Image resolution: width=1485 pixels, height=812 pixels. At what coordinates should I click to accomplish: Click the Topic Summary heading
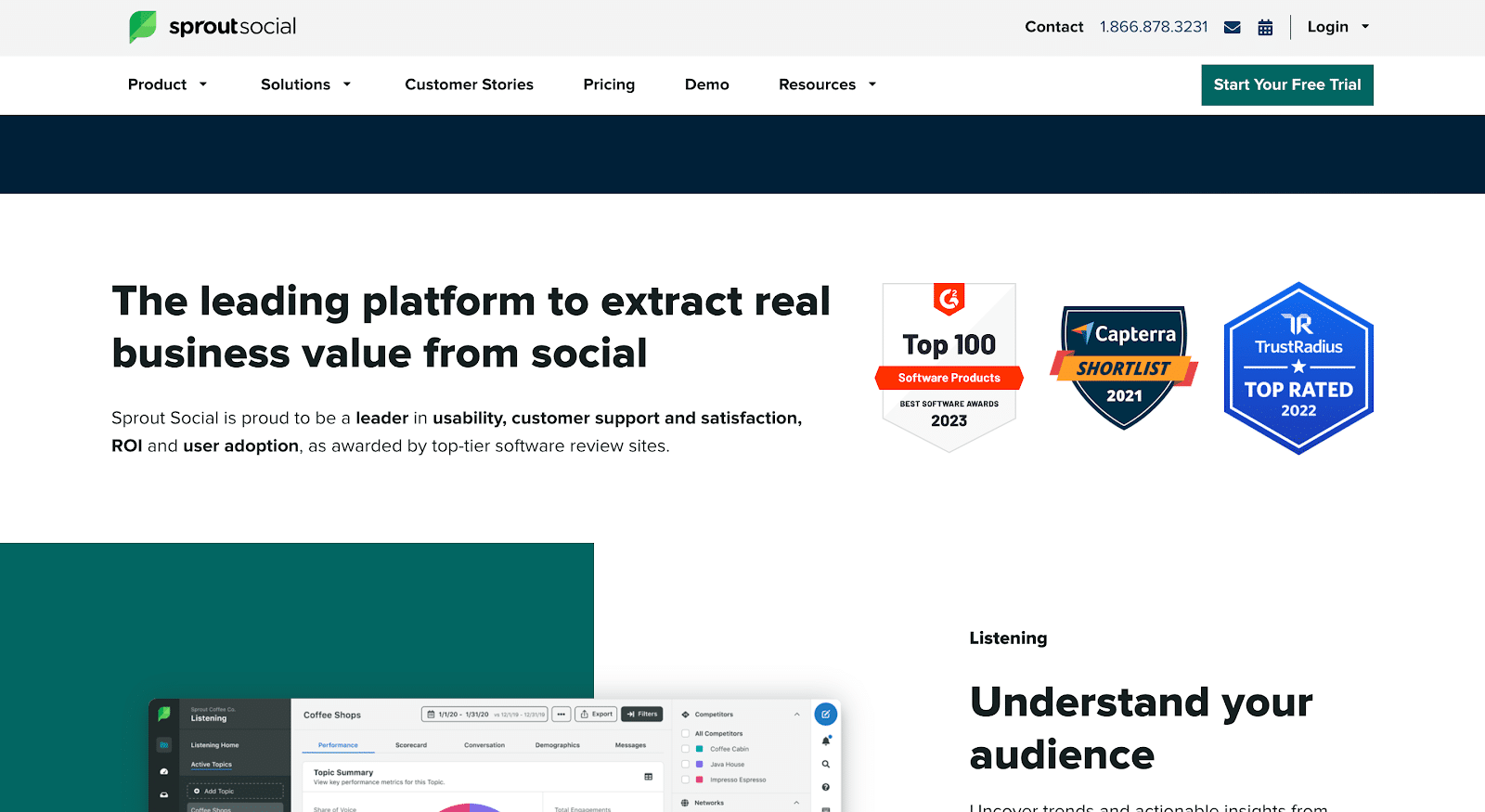(343, 772)
